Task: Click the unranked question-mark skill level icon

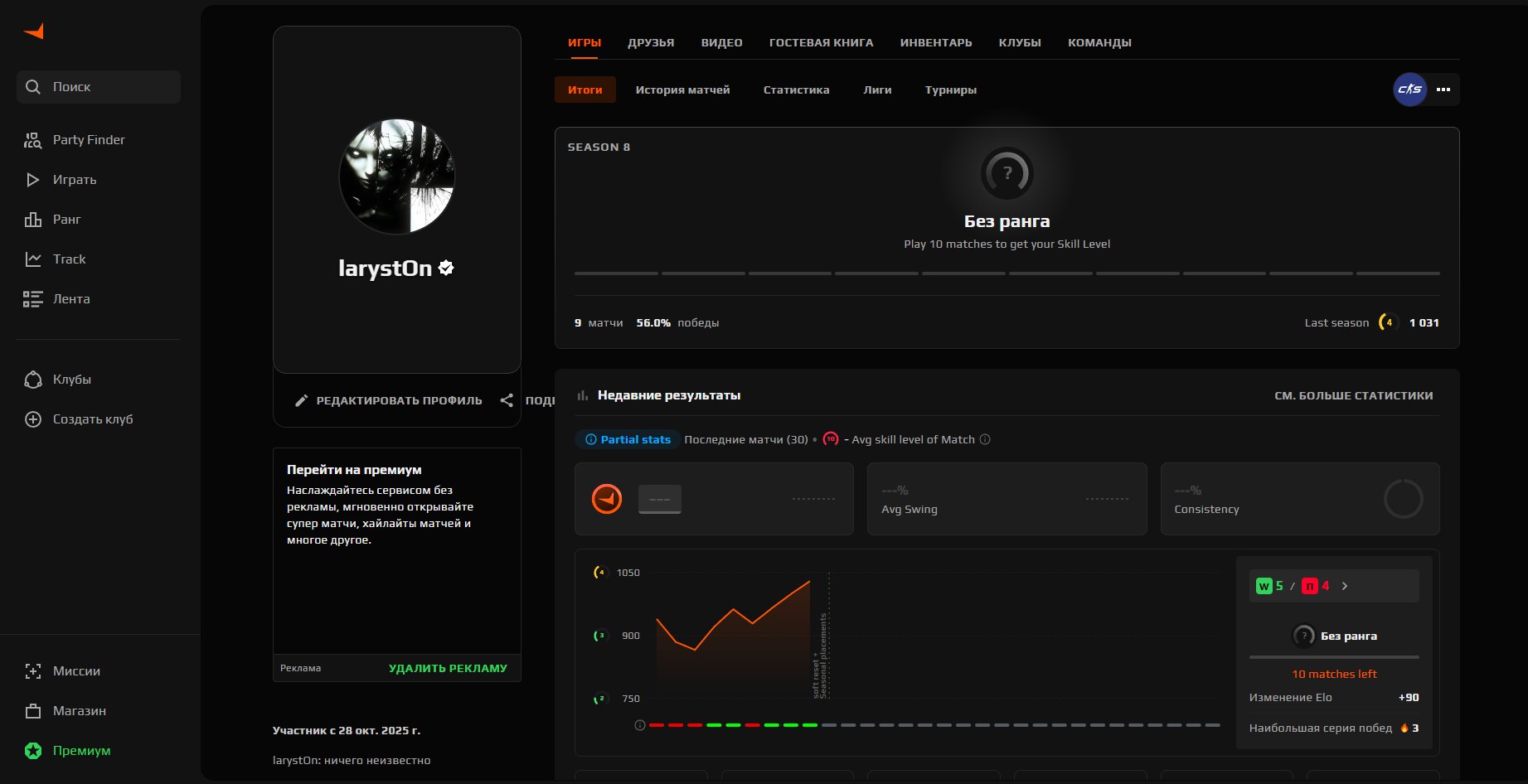Action: tap(1007, 173)
